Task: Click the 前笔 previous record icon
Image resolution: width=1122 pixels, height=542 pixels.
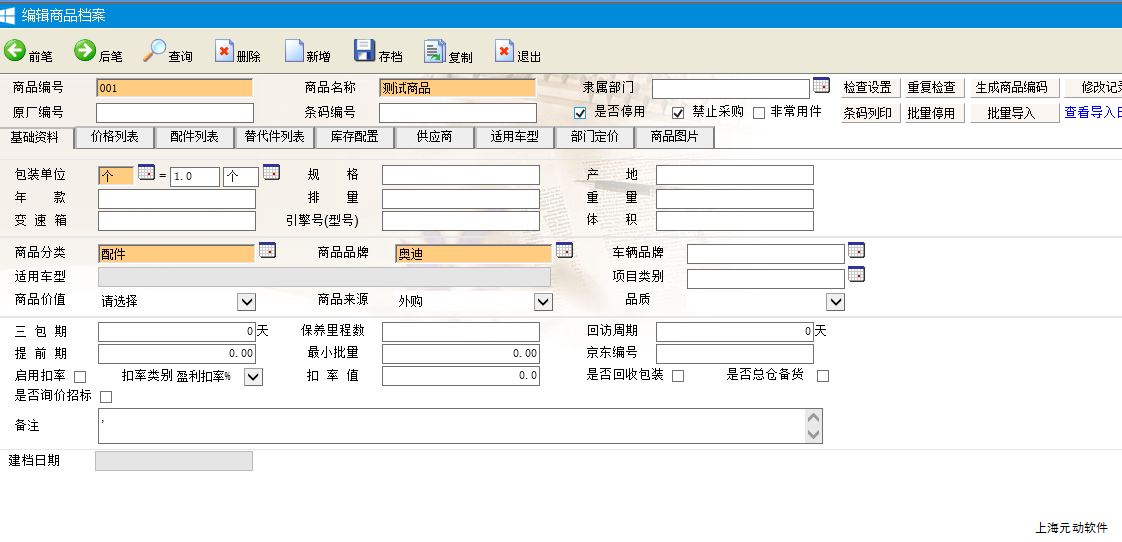Action: 16,52
